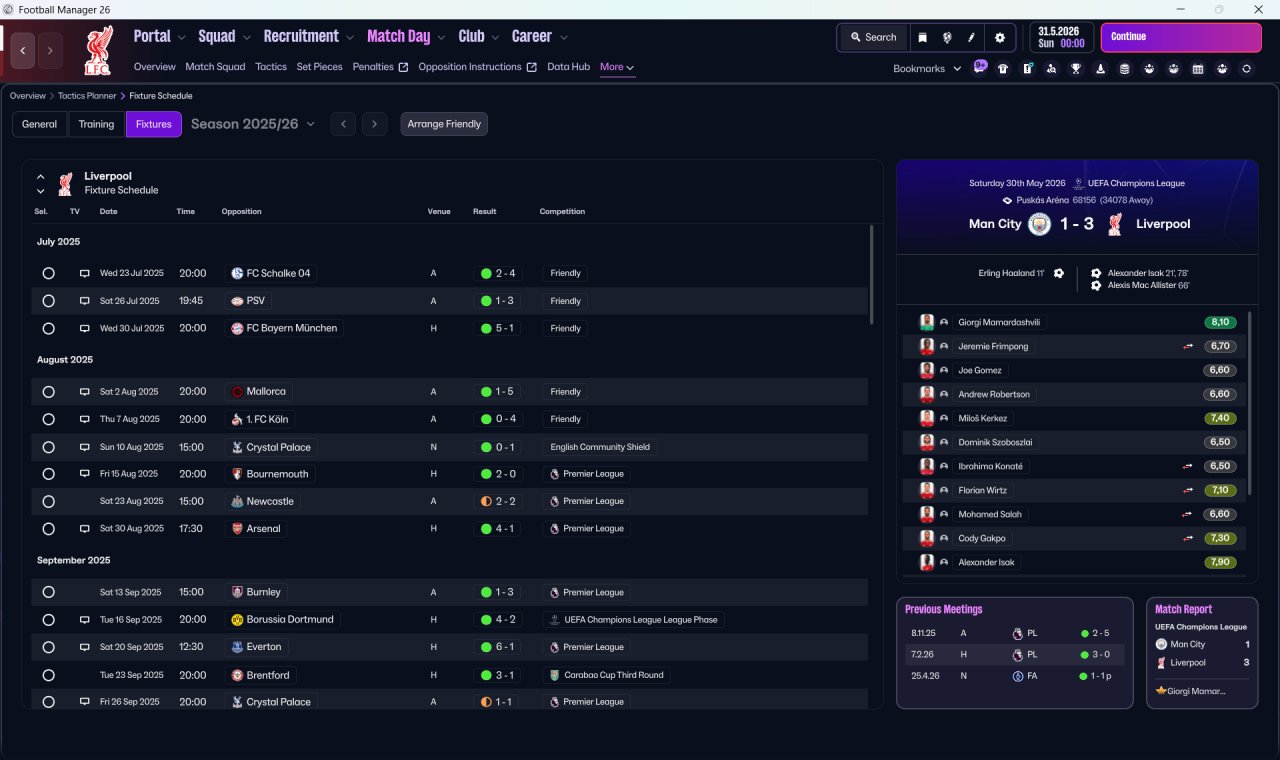
Task: Click the circular arrows icon in Bookmarks bar
Action: coord(1246,69)
